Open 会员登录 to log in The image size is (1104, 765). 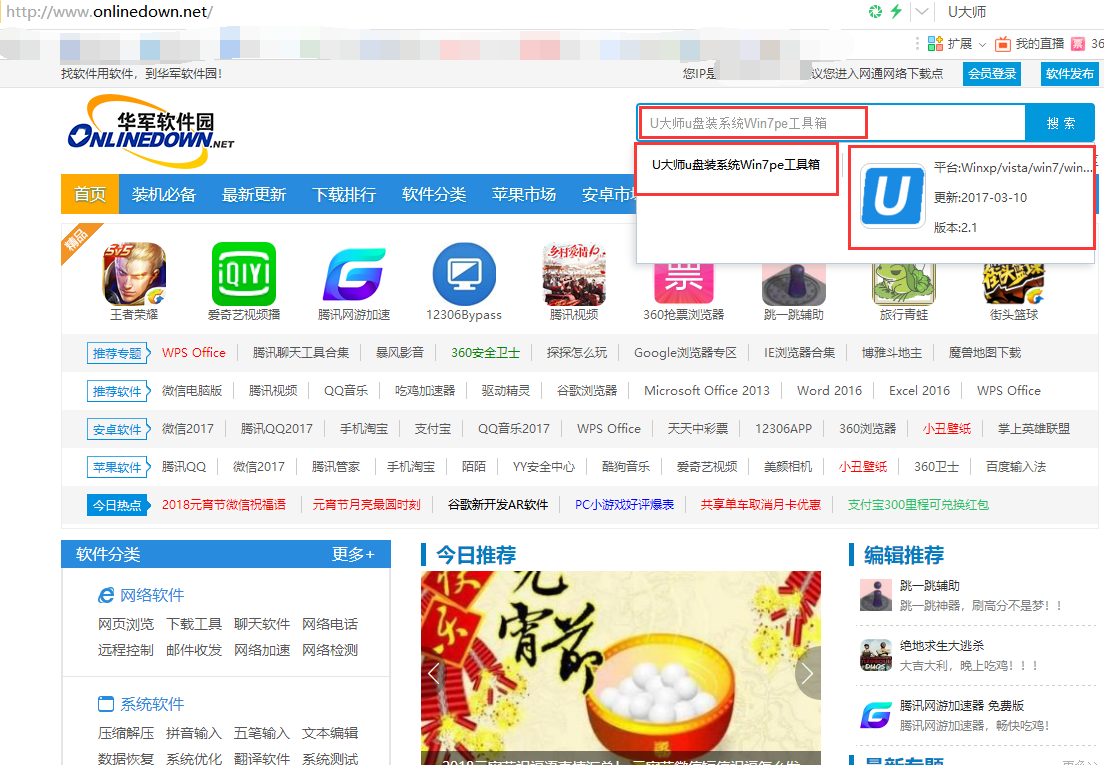pos(991,73)
